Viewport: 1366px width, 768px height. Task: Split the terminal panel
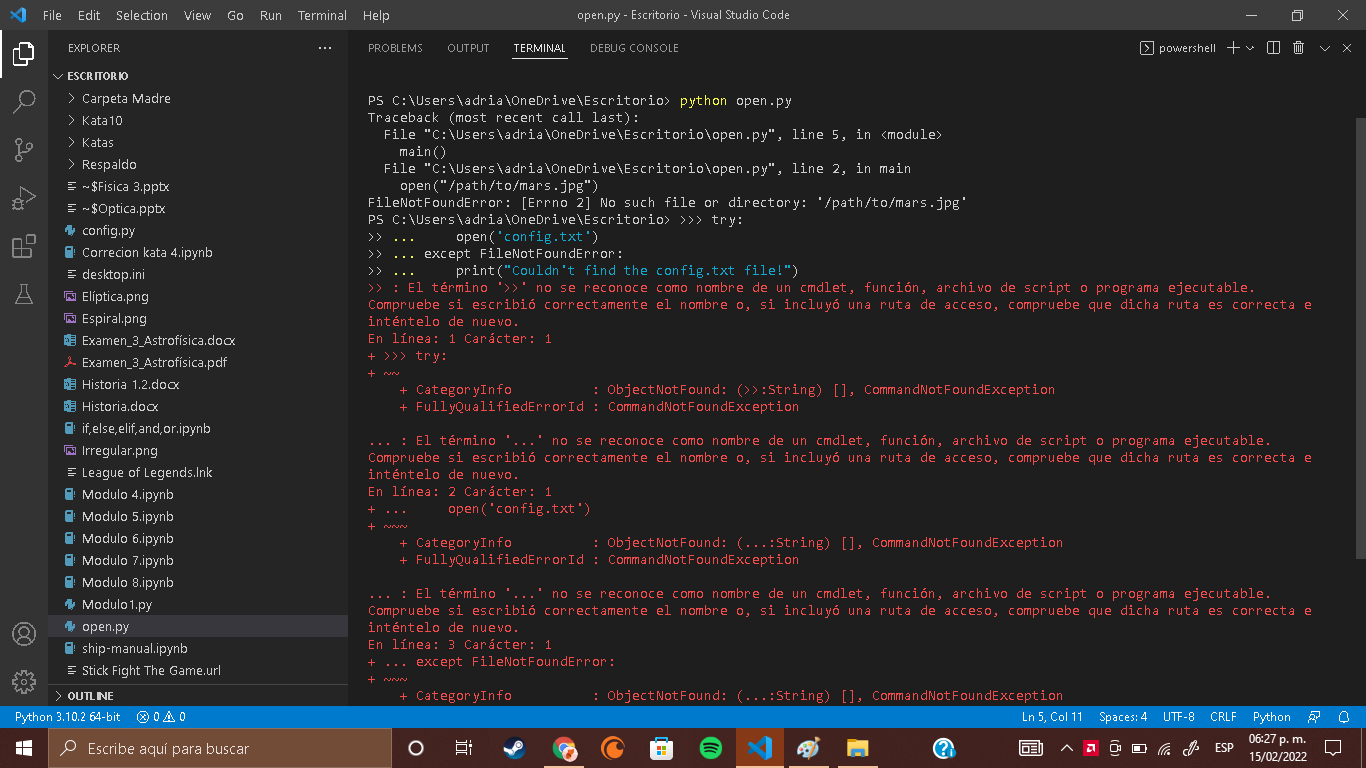point(1273,48)
